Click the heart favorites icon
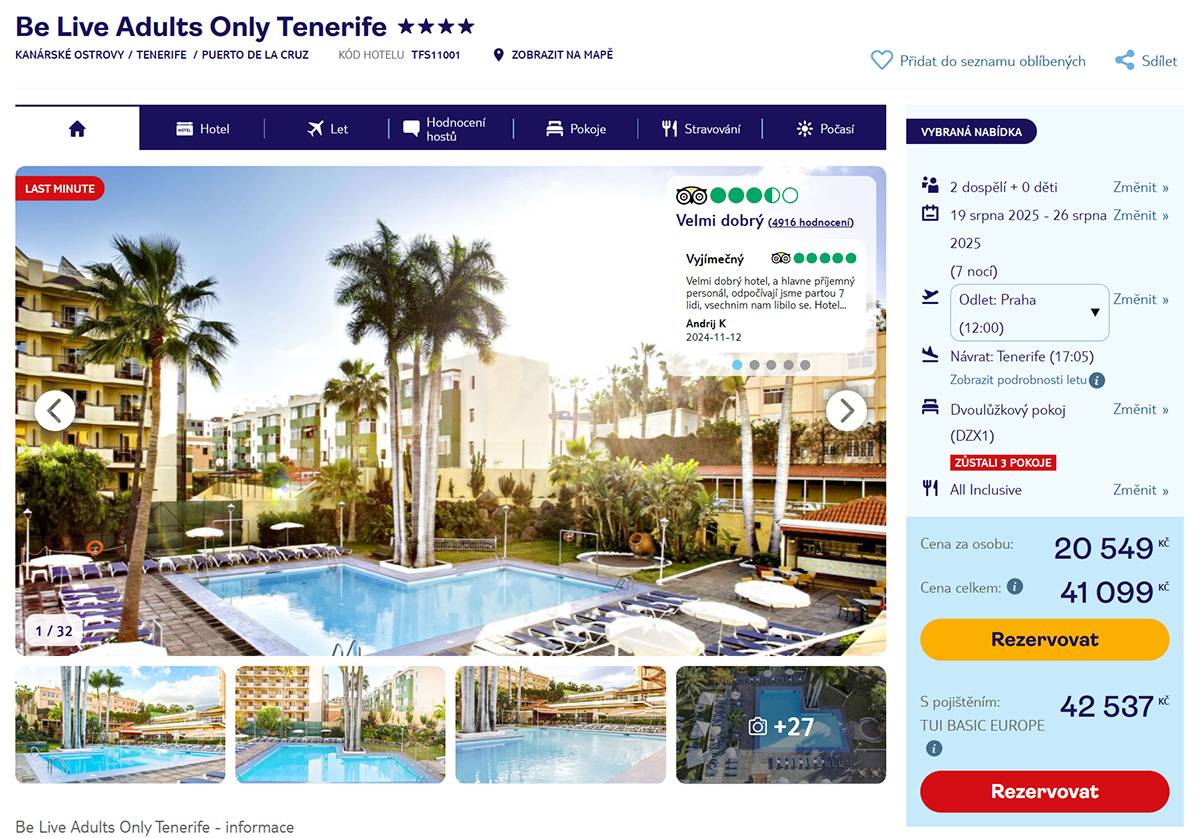Viewport: 1201px width, 838px height. pos(881,60)
